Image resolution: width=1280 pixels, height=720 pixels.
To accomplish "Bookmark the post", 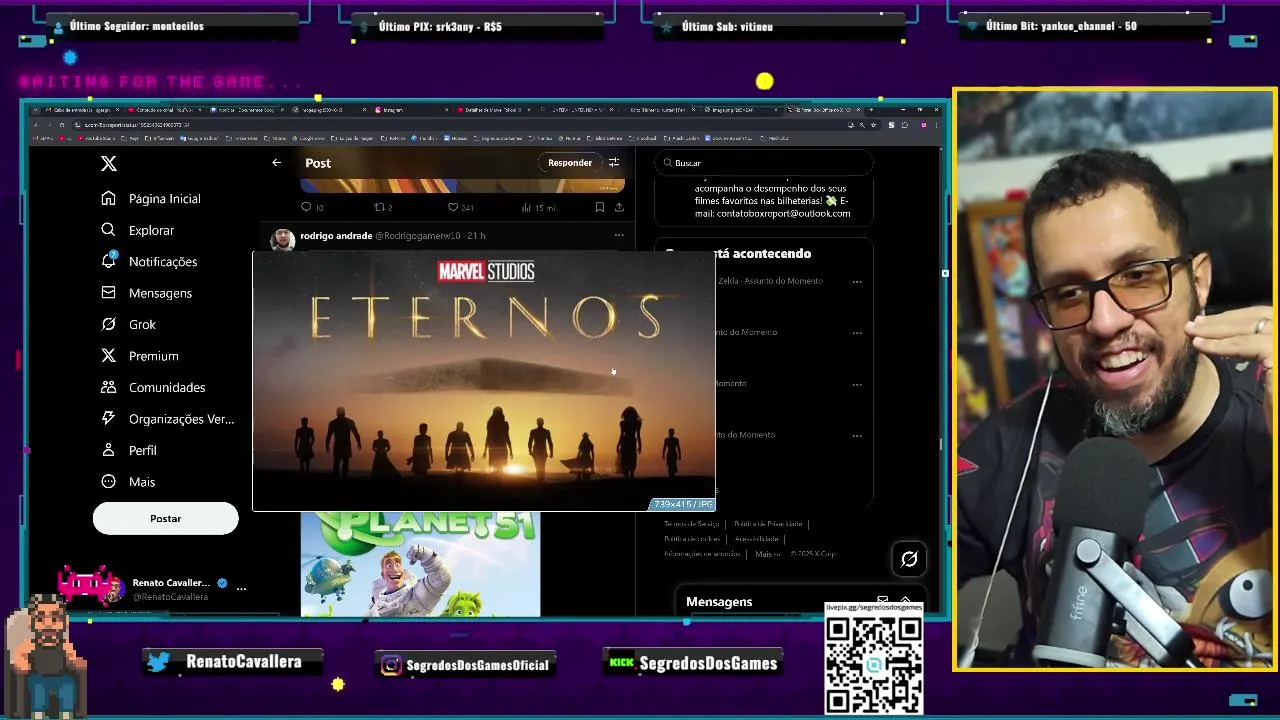I will [599, 207].
